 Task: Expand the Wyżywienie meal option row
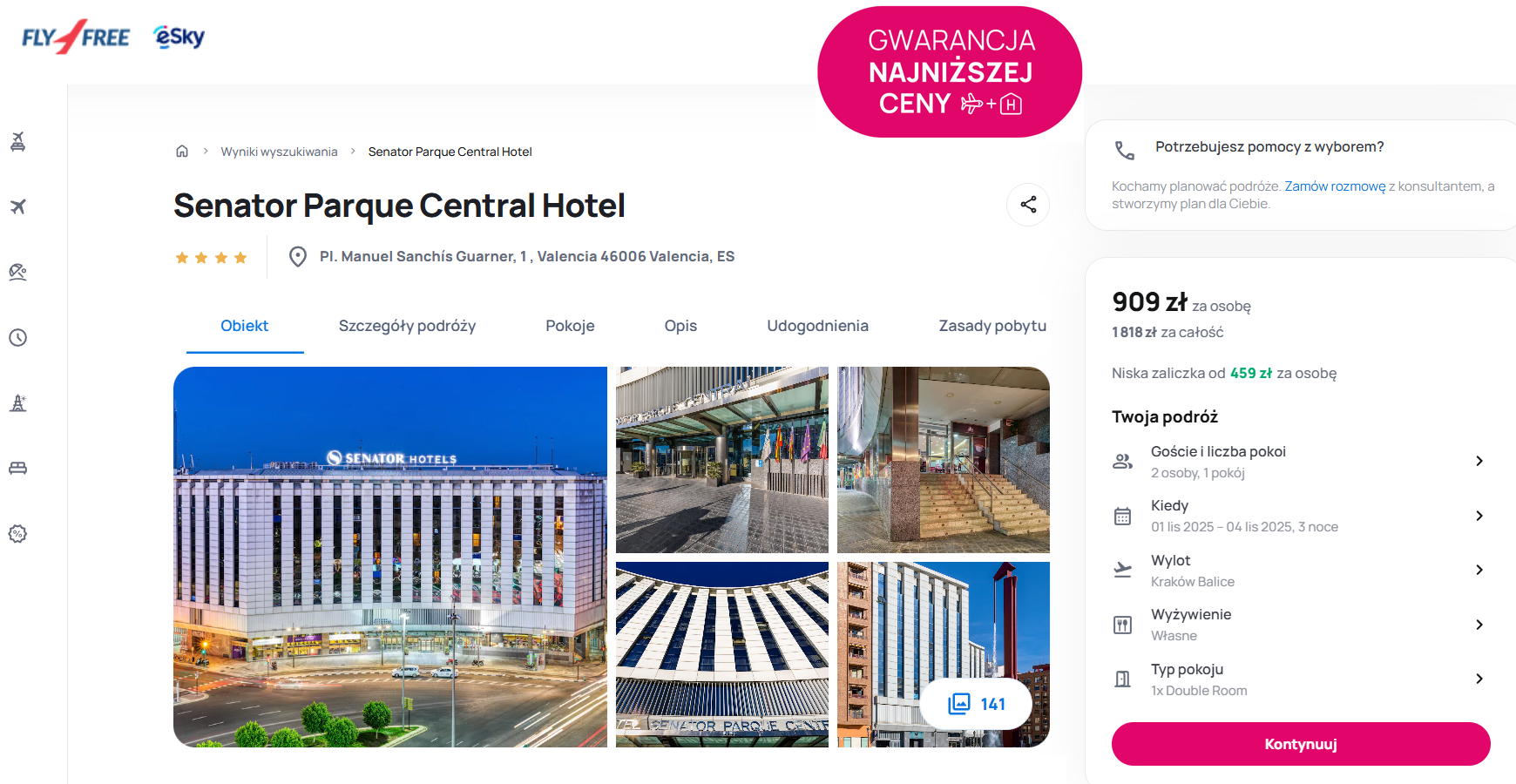pos(1299,625)
